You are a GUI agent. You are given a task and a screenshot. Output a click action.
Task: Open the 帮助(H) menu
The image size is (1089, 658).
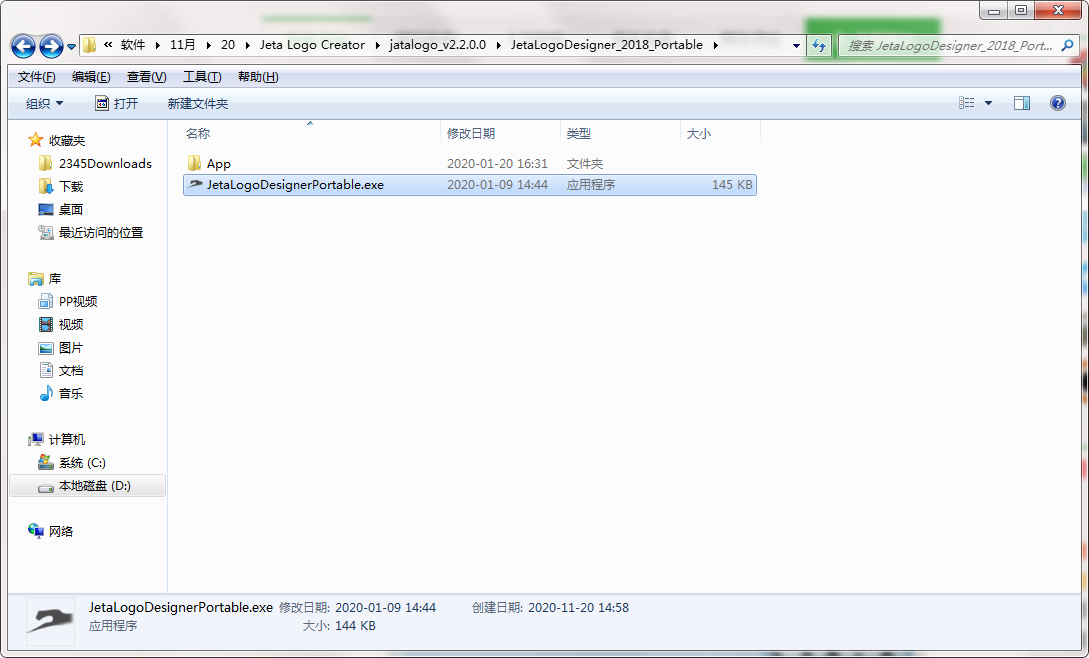(258, 76)
